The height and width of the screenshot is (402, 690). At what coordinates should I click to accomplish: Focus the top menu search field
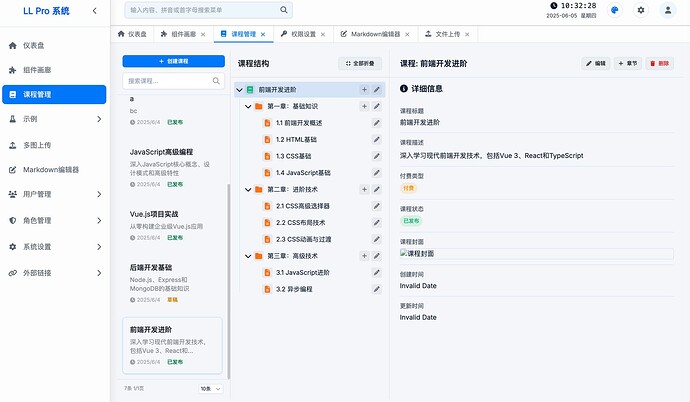click(209, 10)
